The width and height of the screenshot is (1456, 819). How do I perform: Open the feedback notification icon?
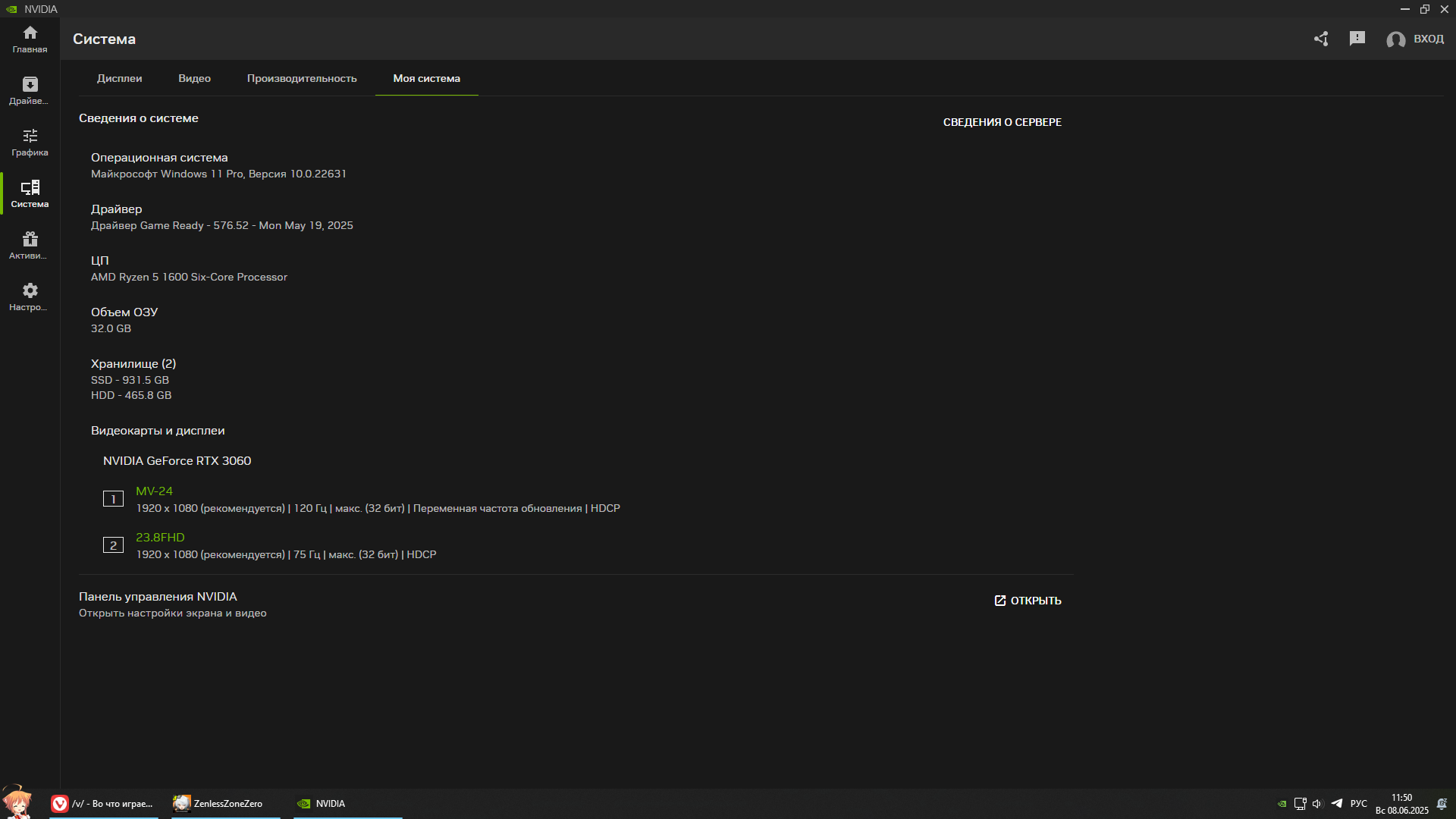(1357, 39)
